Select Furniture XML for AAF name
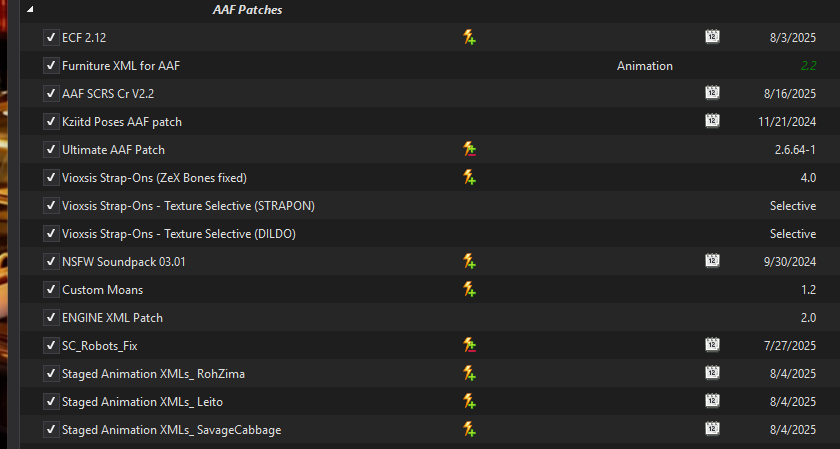This screenshot has width=840, height=449. (x=121, y=65)
